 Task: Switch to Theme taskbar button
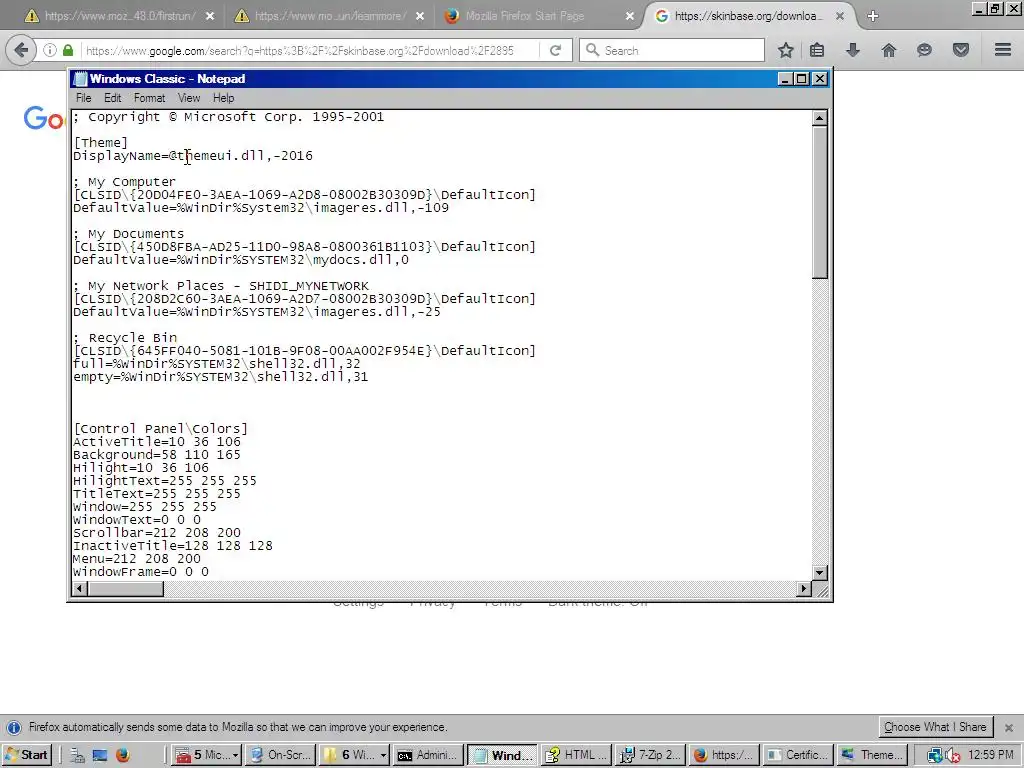(x=873, y=755)
